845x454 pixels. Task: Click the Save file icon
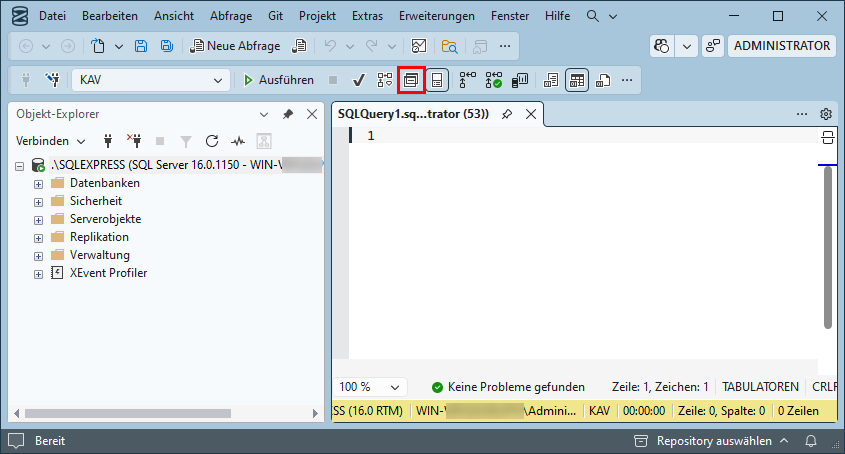coord(141,46)
